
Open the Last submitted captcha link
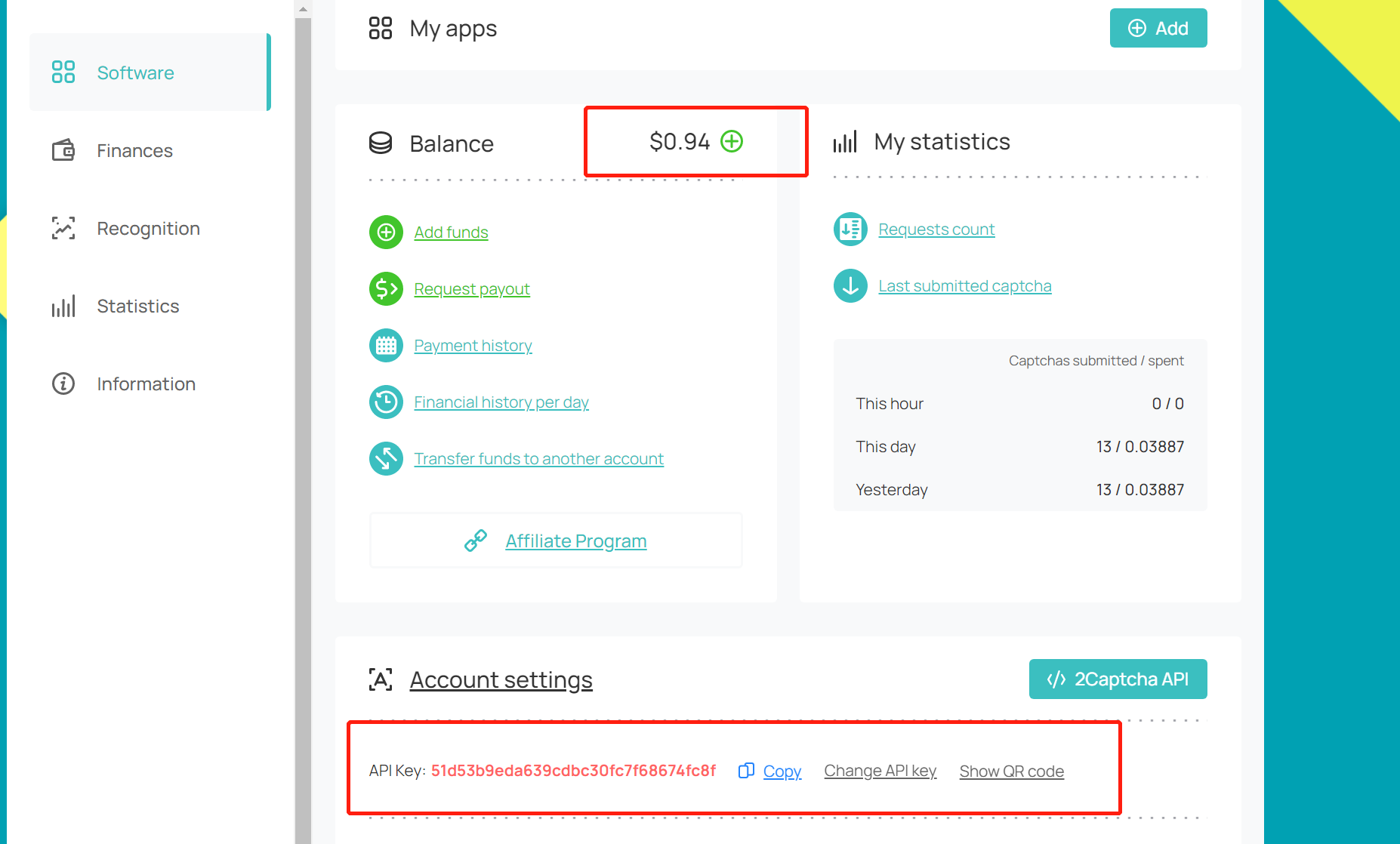pos(964,285)
